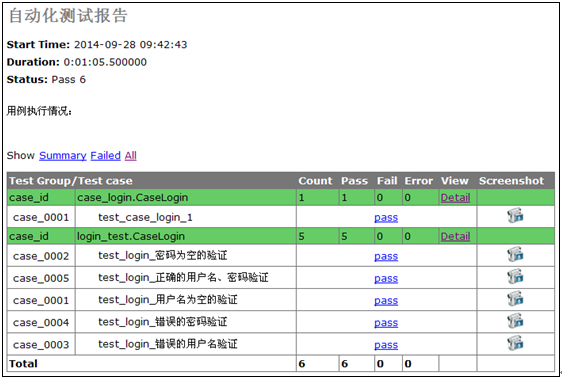Click the Duration value 0:01:05.500000
Viewport: 562px width, 379px height.
tap(105, 62)
